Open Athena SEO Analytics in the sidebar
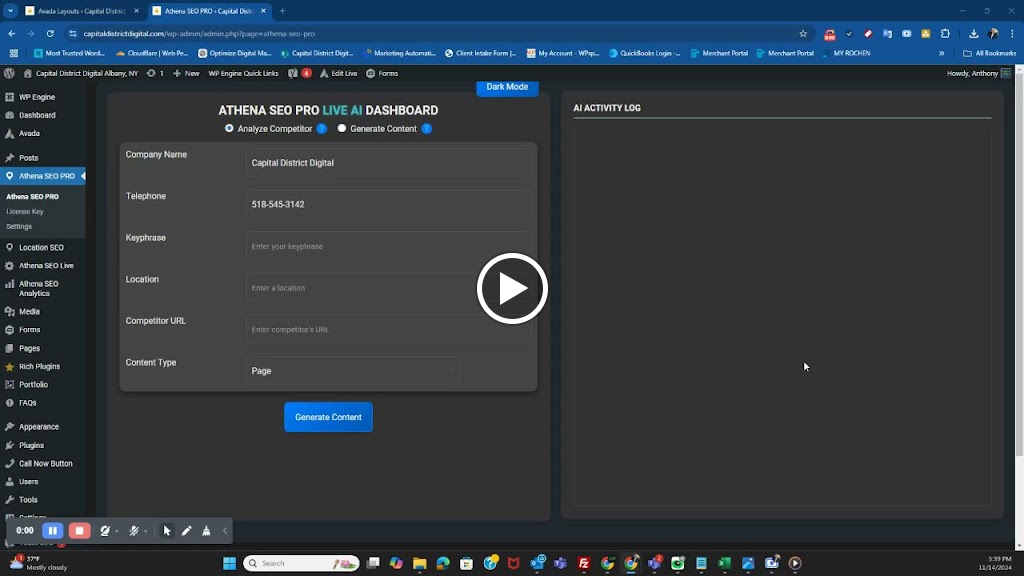The width and height of the screenshot is (1024, 576). coord(39,289)
